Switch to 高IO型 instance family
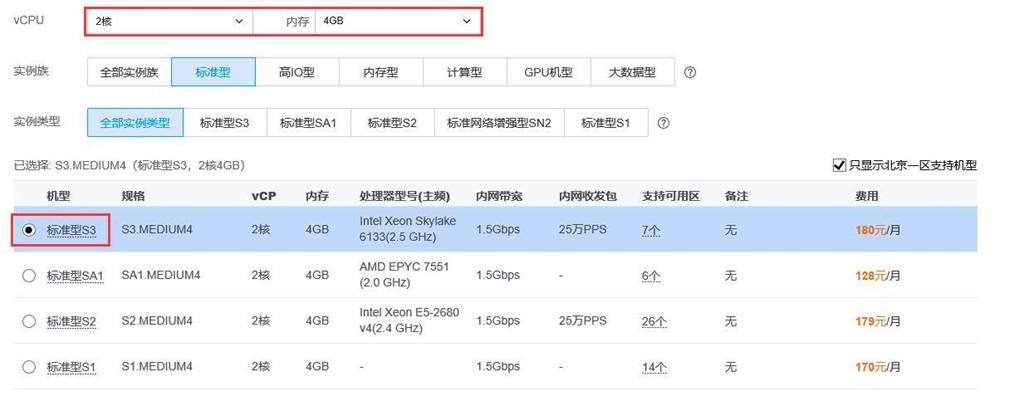This screenshot has width=1024, height=401. 296,72
